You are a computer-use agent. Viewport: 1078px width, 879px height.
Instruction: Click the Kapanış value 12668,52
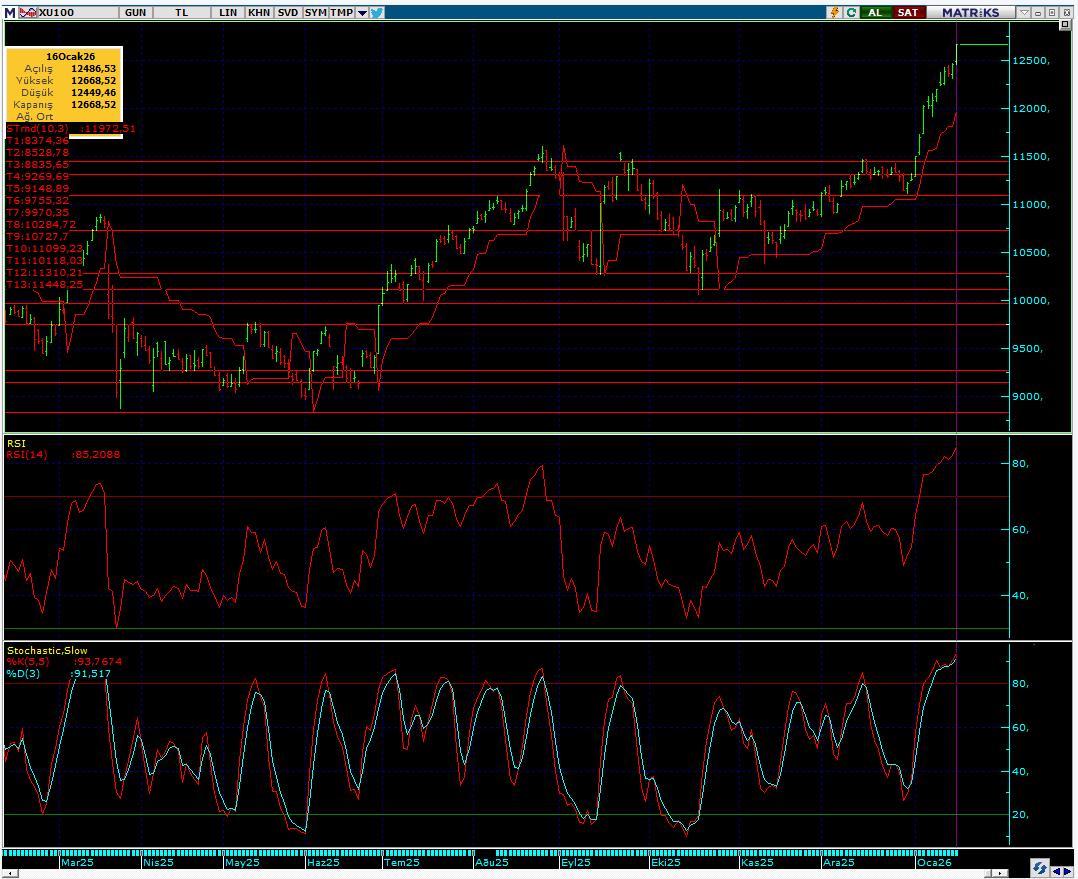94,104
